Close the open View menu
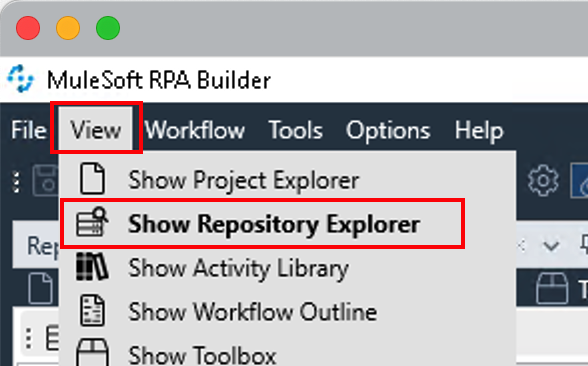Screen dimensions: 588x366 click(x=96, y=128)
